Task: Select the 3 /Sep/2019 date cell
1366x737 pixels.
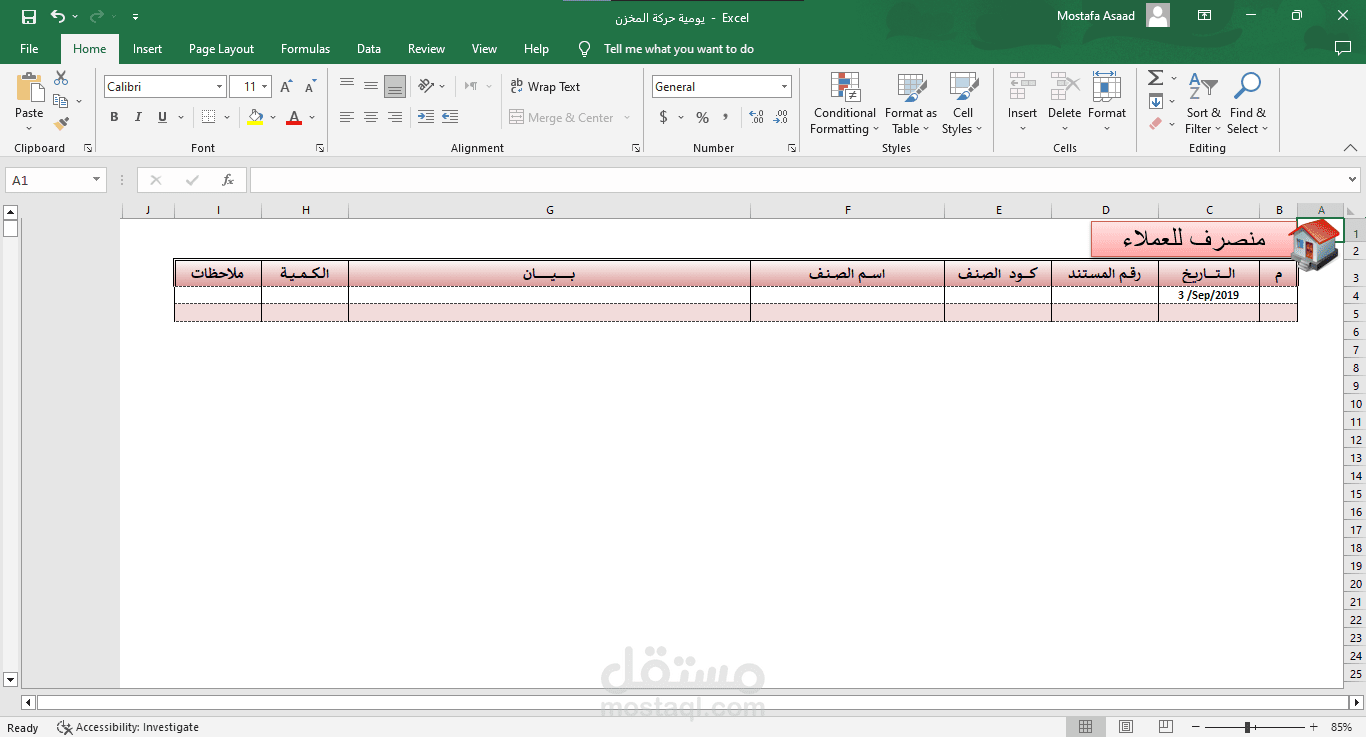Action: (x=1208, y=295)
